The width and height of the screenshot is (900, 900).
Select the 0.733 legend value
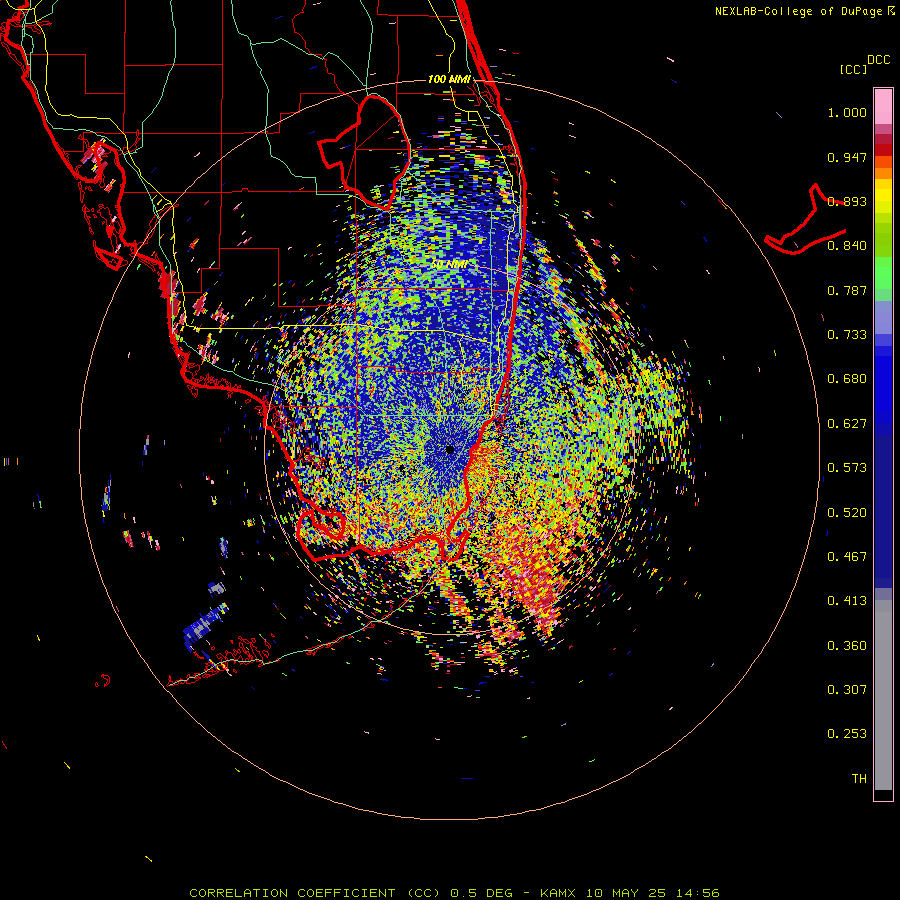coord(847,335)
